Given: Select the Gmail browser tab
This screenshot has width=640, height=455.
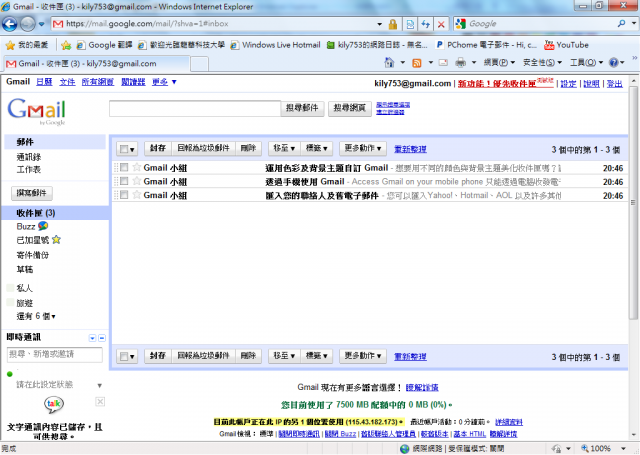Looking at the screenshot, I should pyautogui.click(x=96, y=64).
